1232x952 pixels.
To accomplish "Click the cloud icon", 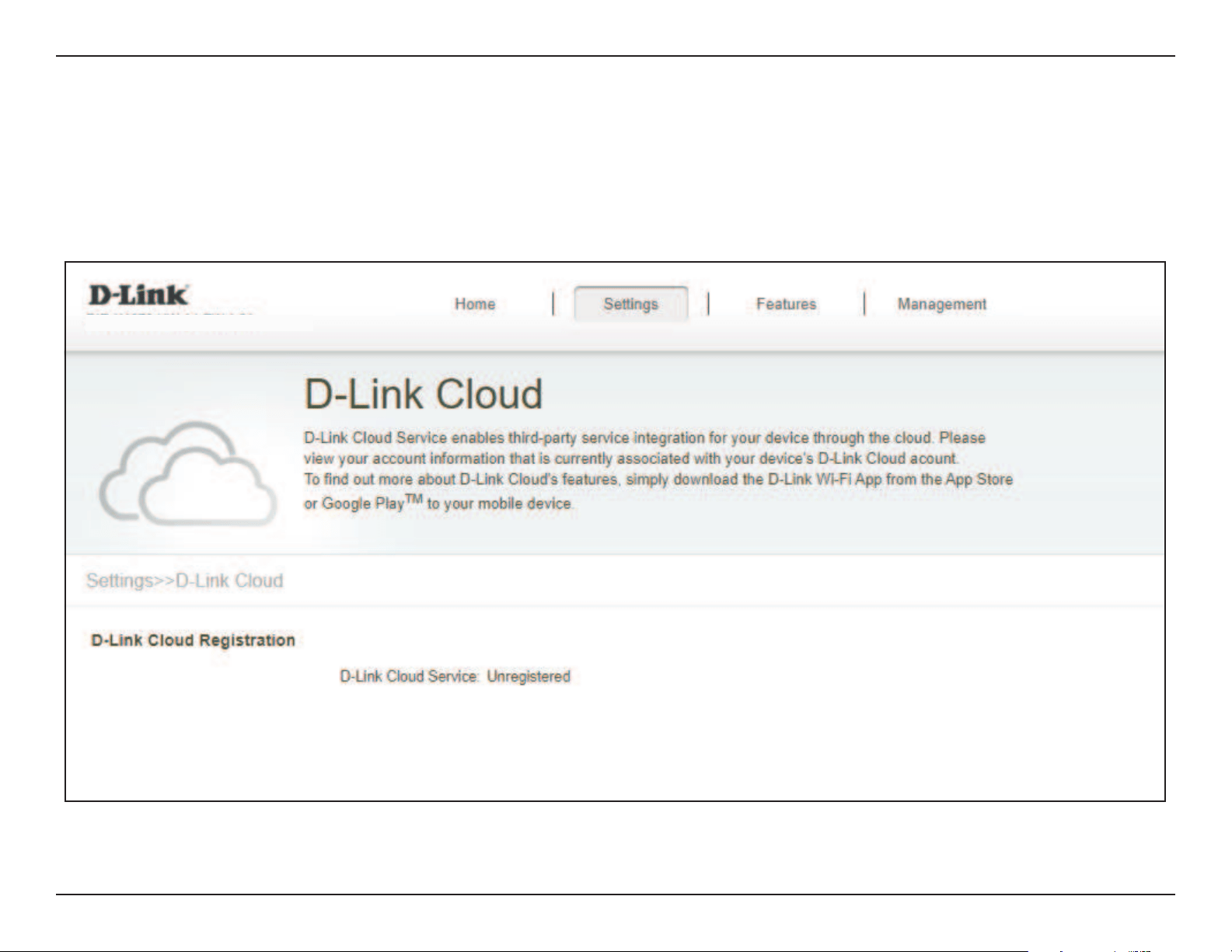I will [x=188, y=473].
